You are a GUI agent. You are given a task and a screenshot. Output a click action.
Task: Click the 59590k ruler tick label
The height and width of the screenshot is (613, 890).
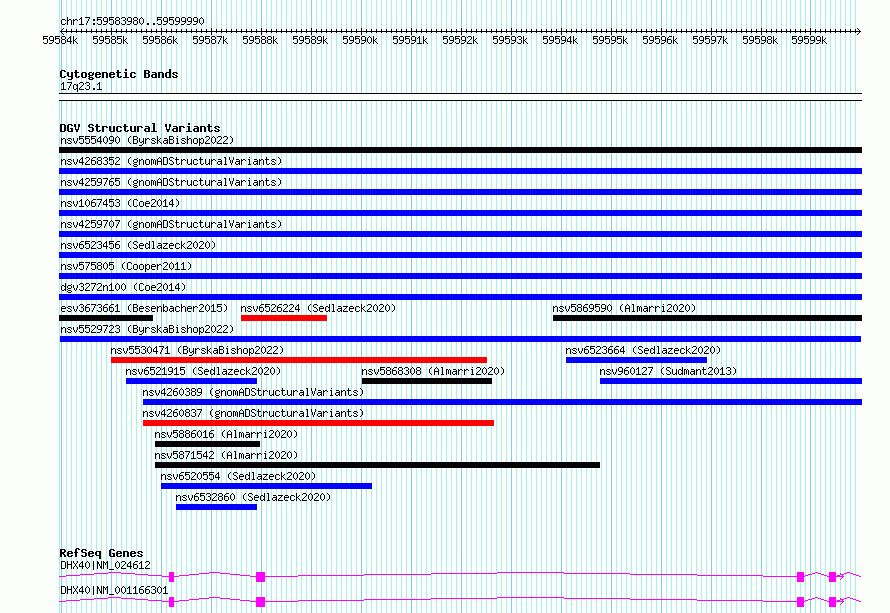tap(360, 40)
